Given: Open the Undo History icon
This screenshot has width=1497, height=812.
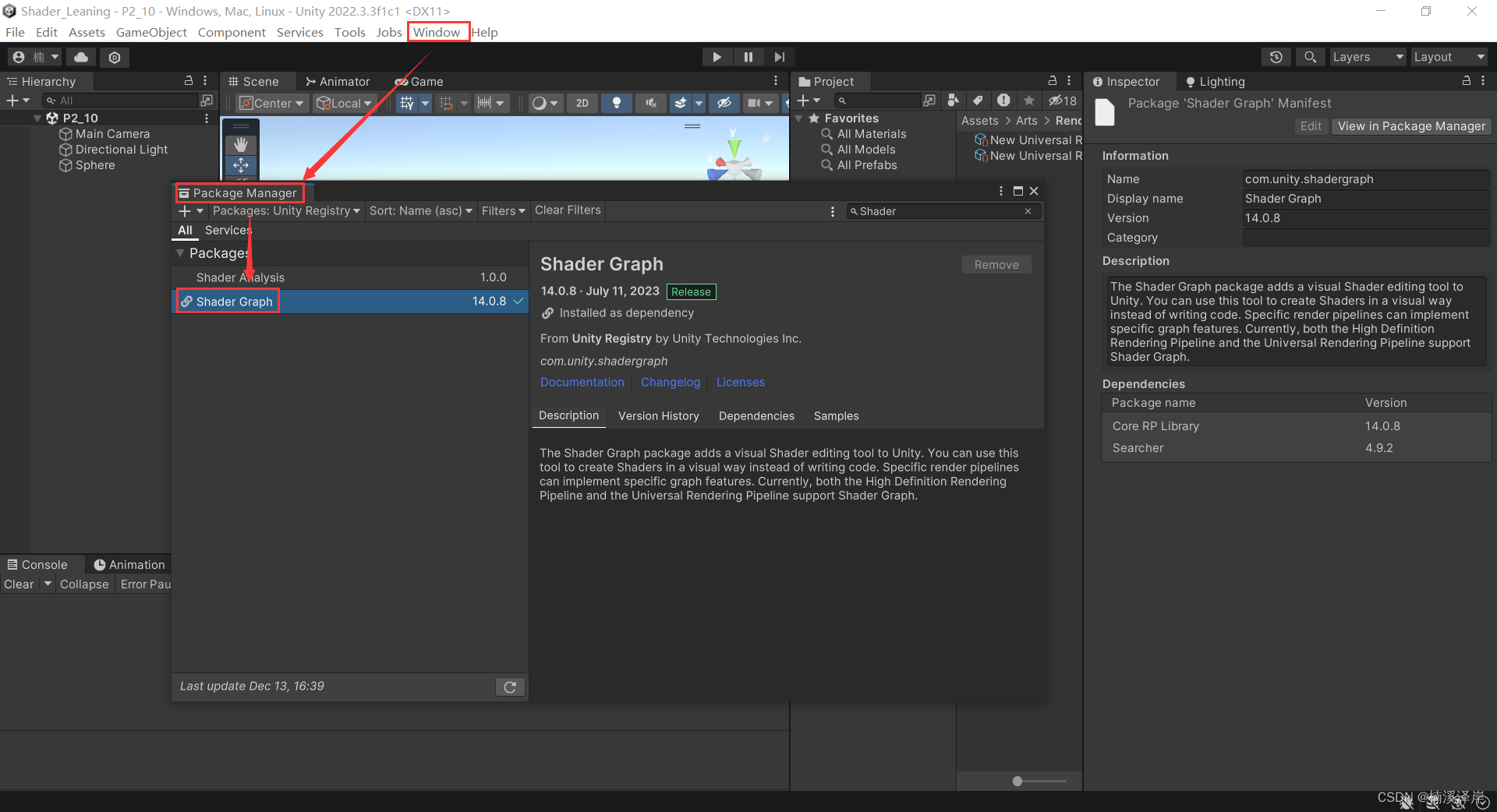Looking at the screenshot, I should tap(1276, 57).
